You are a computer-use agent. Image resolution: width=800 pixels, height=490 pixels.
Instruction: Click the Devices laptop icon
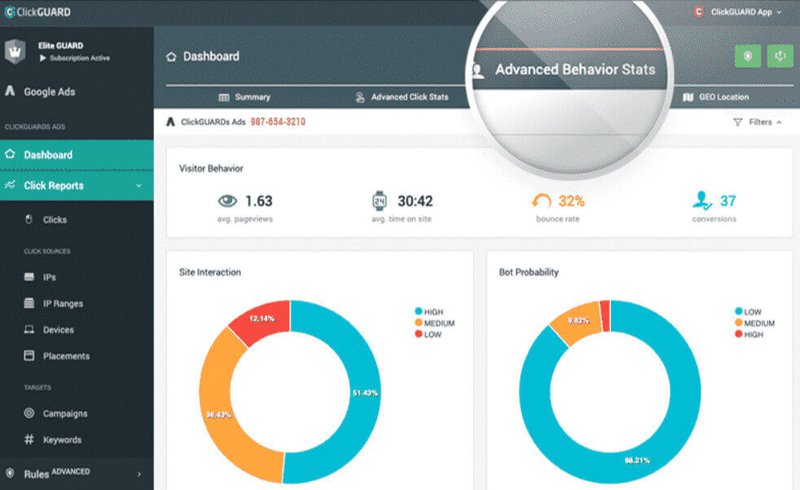click(x=29, y=329)
